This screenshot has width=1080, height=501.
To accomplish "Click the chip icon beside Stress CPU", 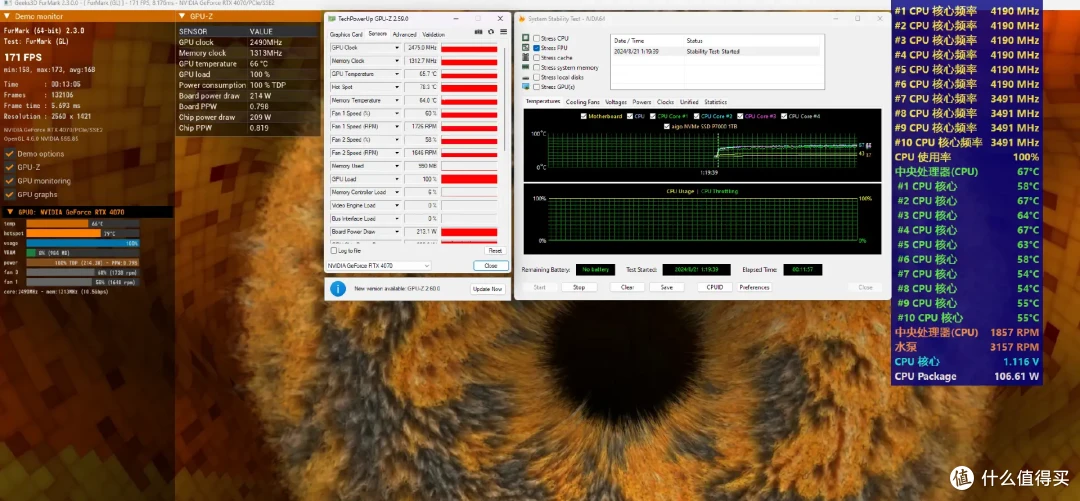I will pyautogui.click(x=526, y=39).
